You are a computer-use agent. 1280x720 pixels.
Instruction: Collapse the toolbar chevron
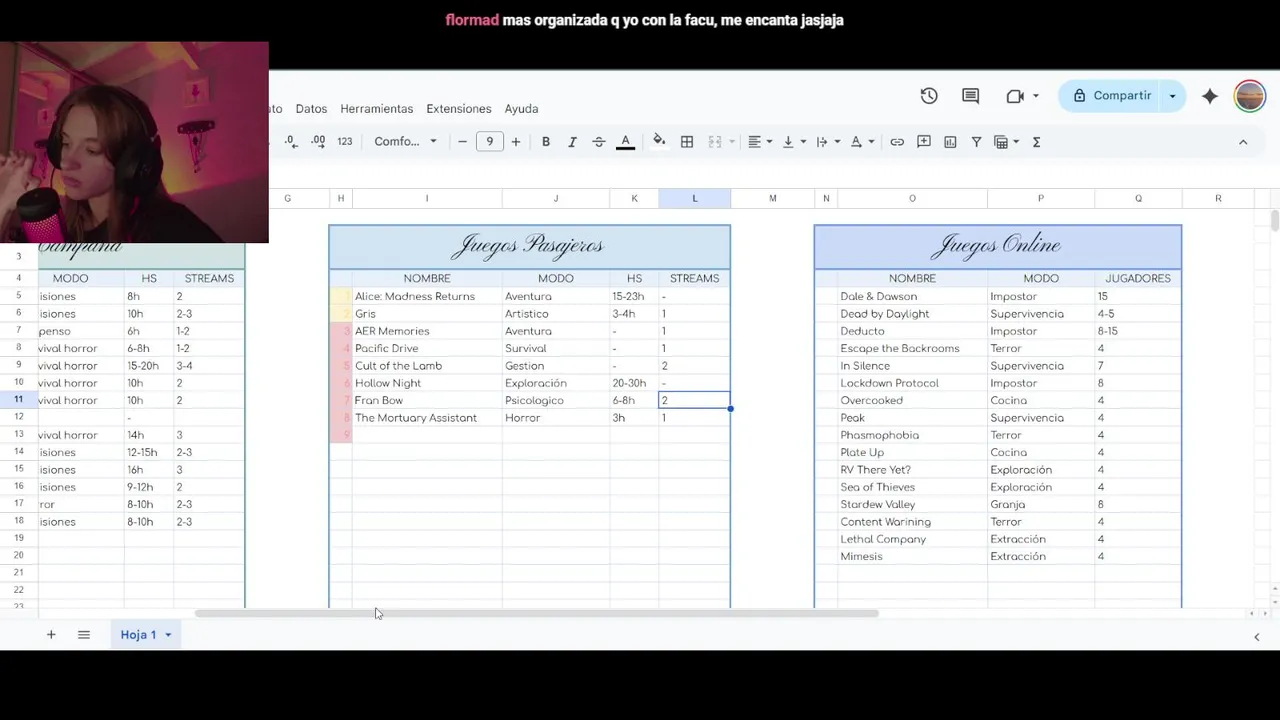coord(1243,142)
